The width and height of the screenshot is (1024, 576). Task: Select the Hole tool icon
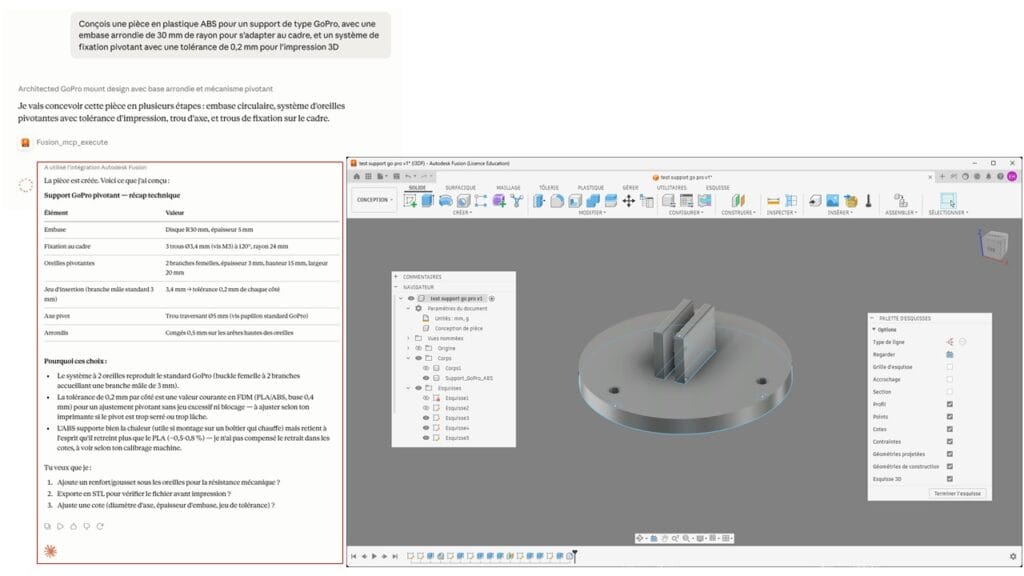coord(463,200)
